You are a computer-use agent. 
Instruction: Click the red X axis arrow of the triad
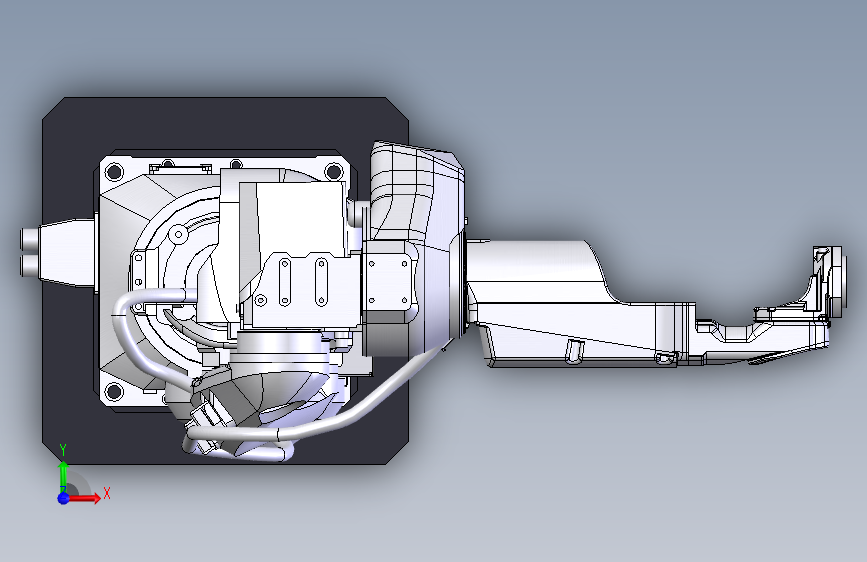pyautogui.click(x=85, y=498)
